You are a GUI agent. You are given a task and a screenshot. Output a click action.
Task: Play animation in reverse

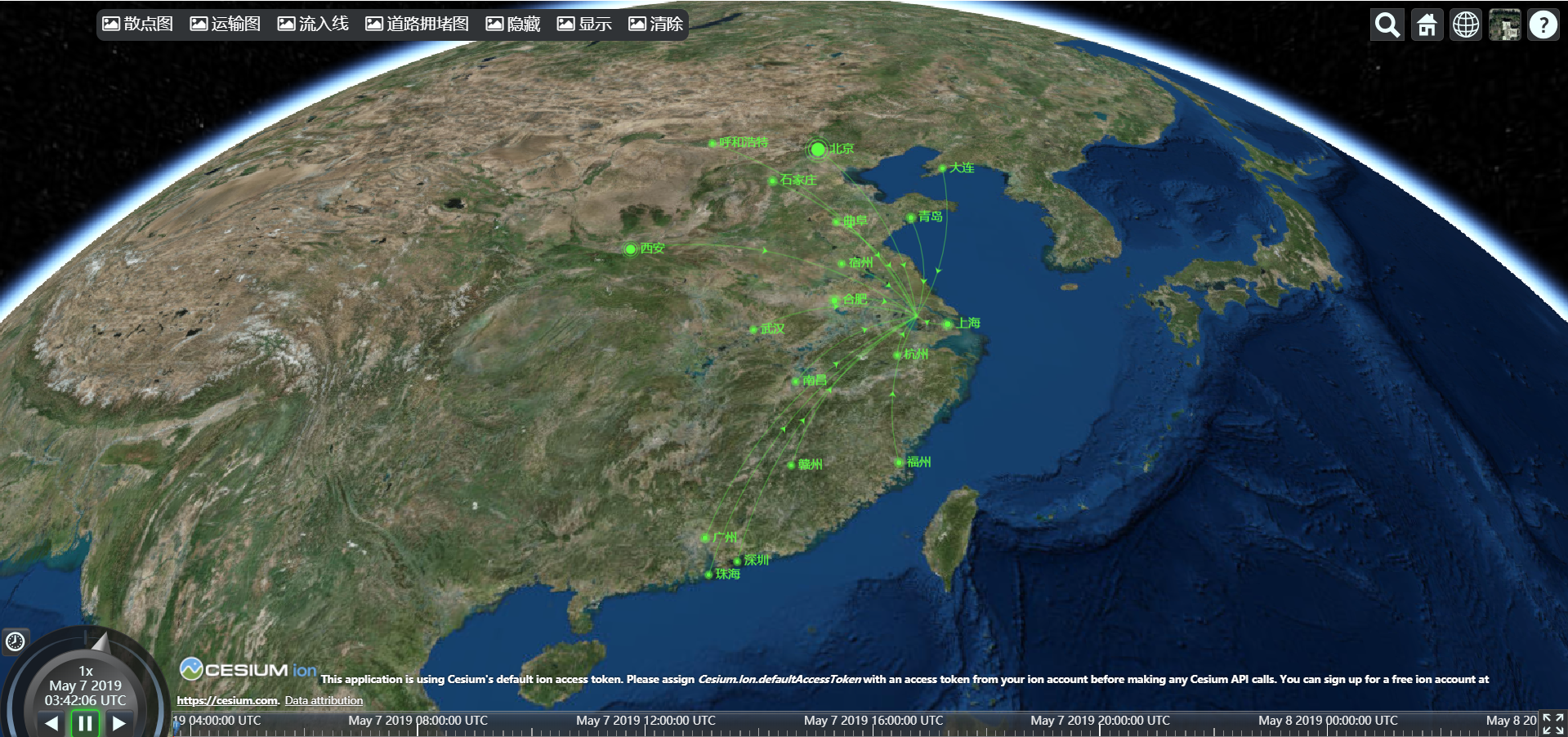51,723
